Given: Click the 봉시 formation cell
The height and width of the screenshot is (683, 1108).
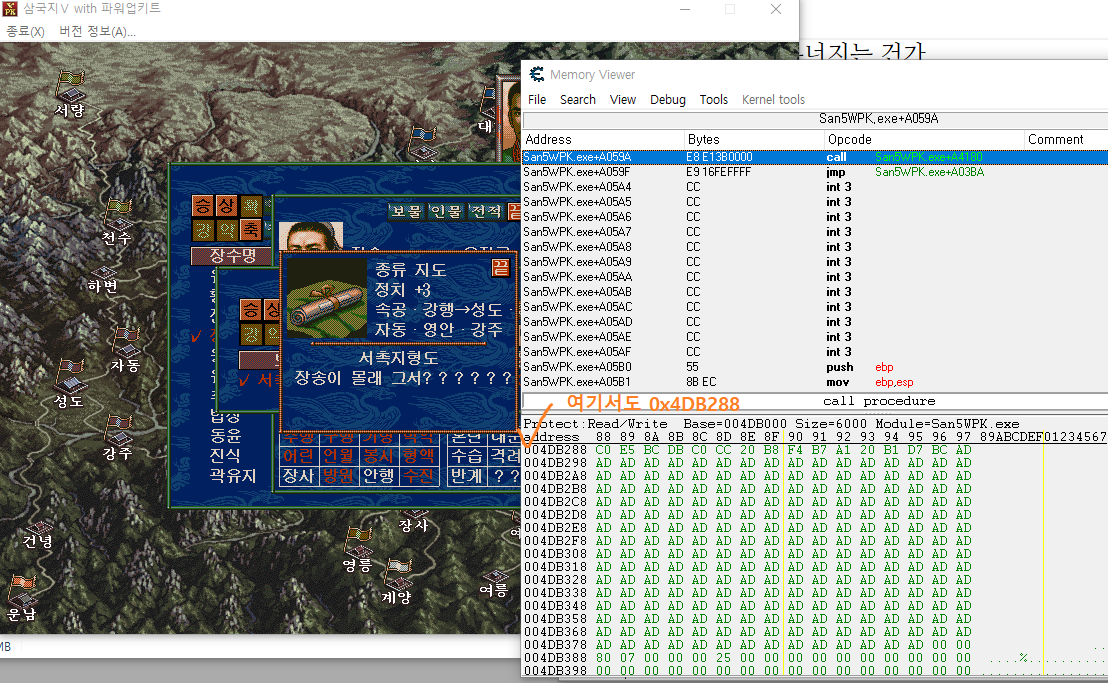Looking at the screenshot, I should point(379,456).
